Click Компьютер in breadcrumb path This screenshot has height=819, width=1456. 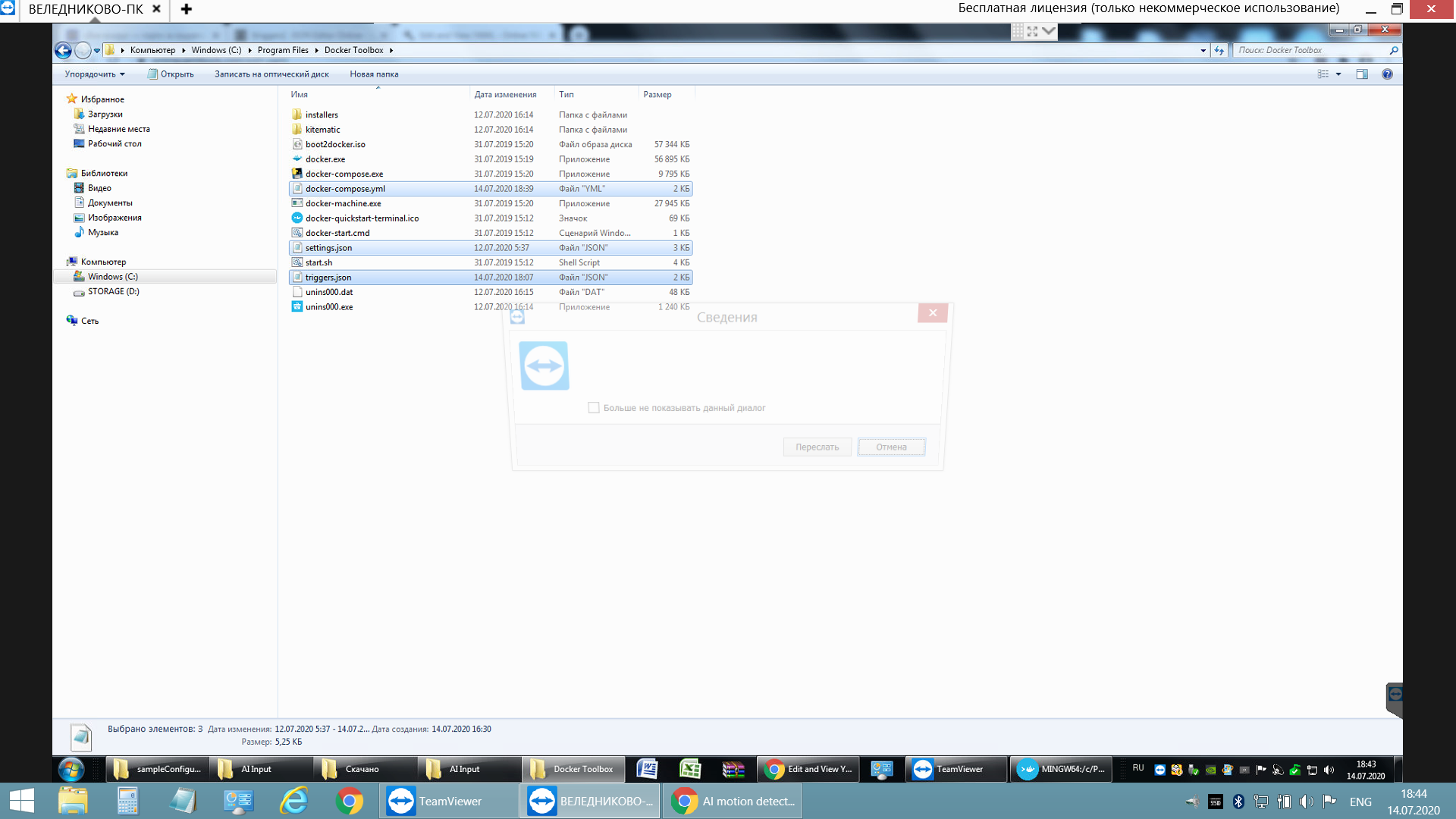coord(152,51)
